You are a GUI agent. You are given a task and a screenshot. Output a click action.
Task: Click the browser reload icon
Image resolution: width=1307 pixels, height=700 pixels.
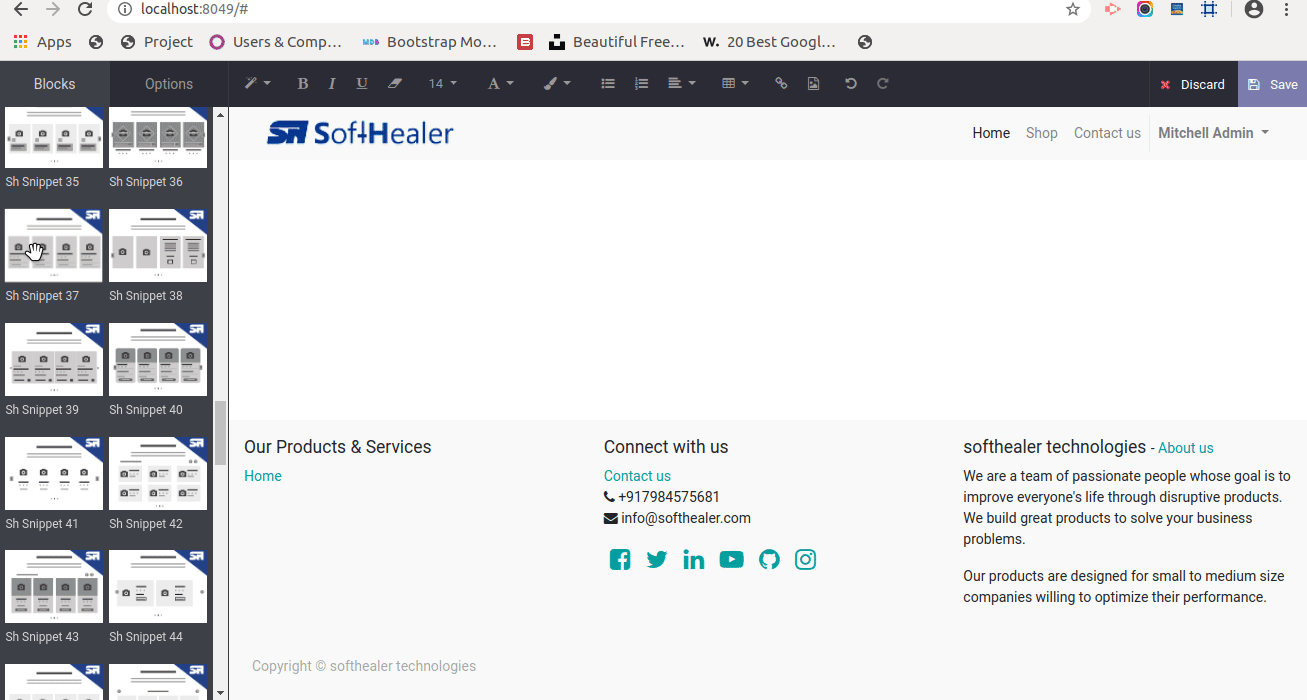click(x=85, y=9)
